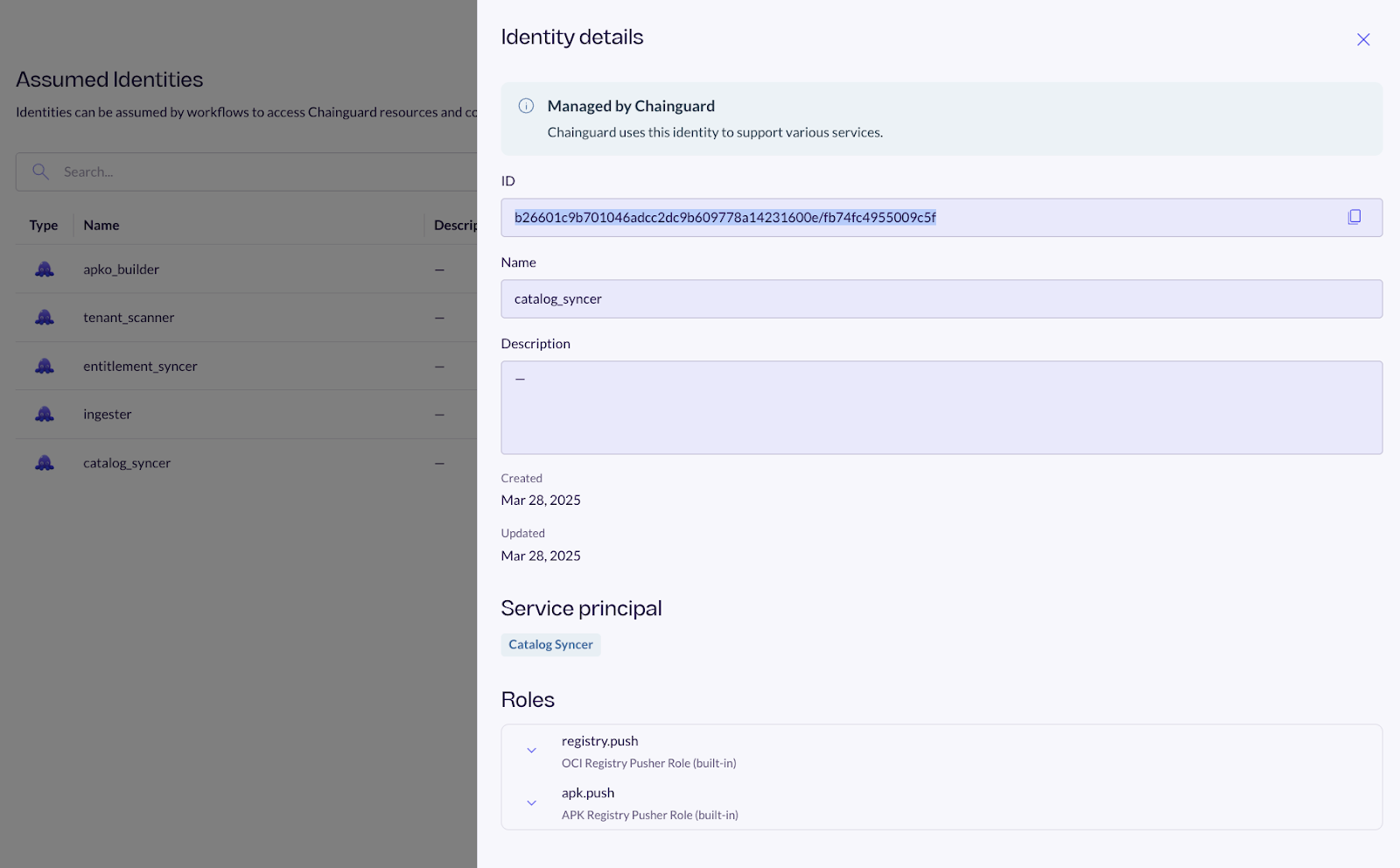1400x868 pixels.
Task: Copy the identity ID using the copy icon
Action: pos(1354,216)
